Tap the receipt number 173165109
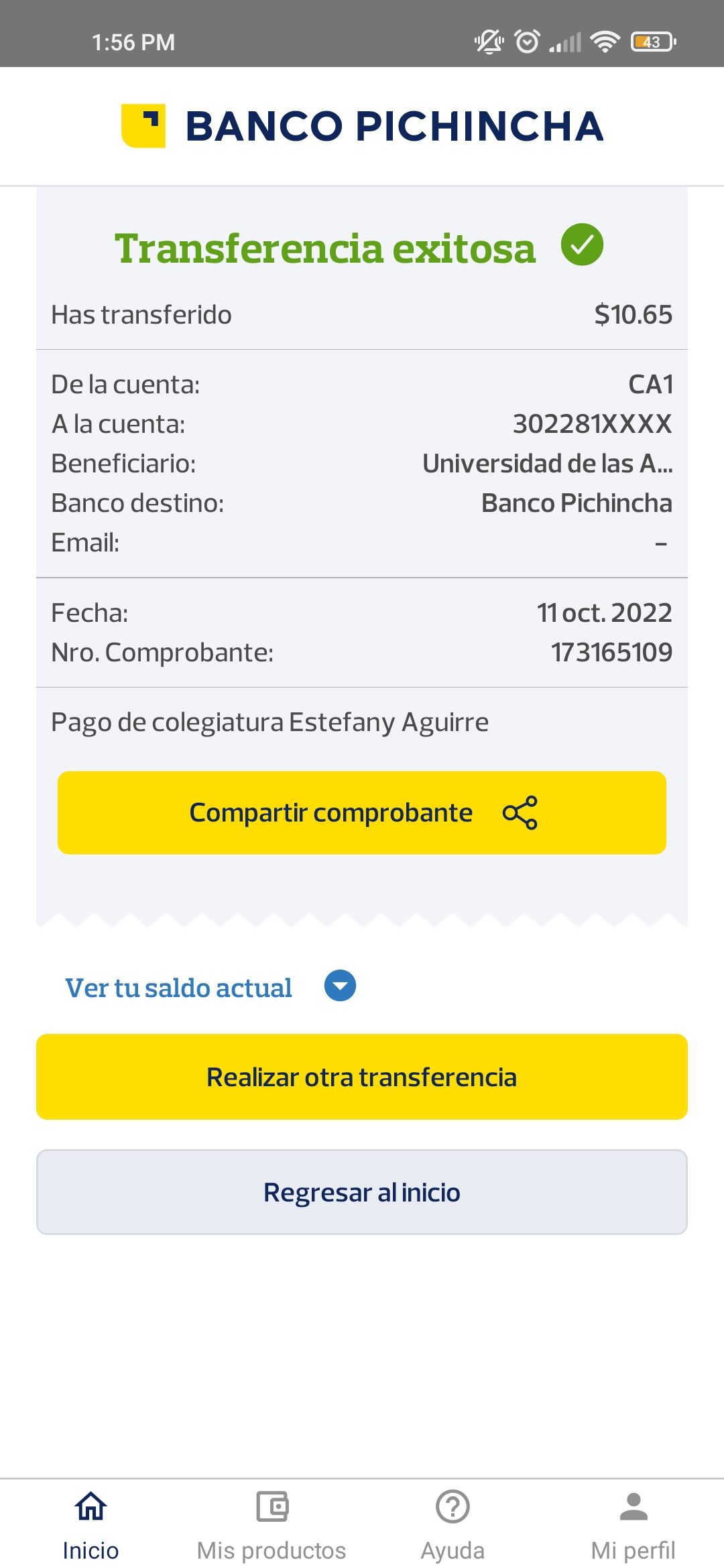This screenshot has width=724, height=1568. (x=611, y=653)
